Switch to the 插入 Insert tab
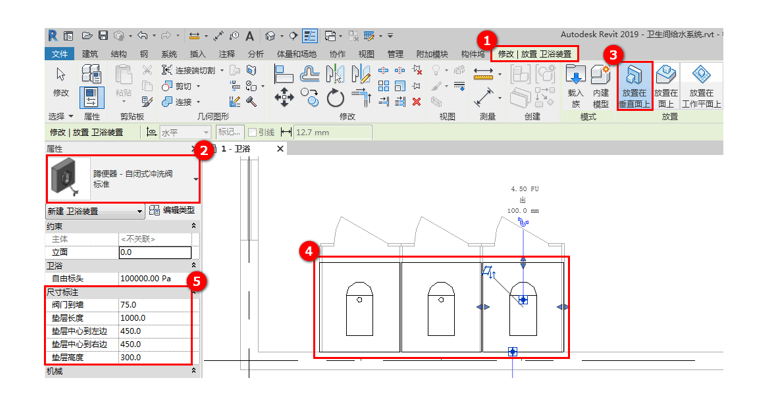 (197, 54)
